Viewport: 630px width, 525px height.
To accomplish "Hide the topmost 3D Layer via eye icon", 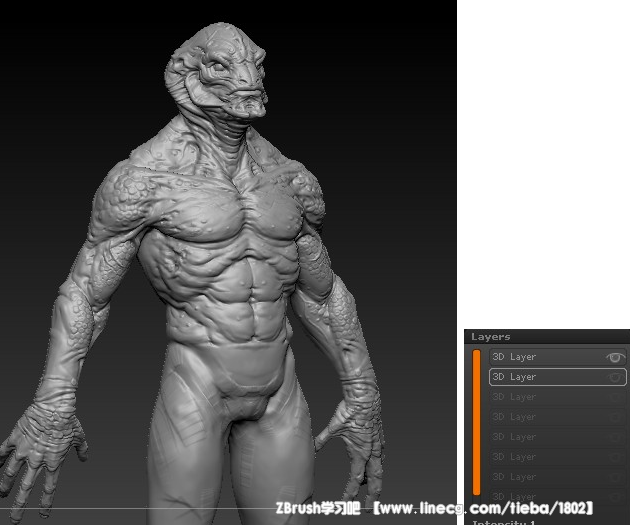I will pos(615,357).
